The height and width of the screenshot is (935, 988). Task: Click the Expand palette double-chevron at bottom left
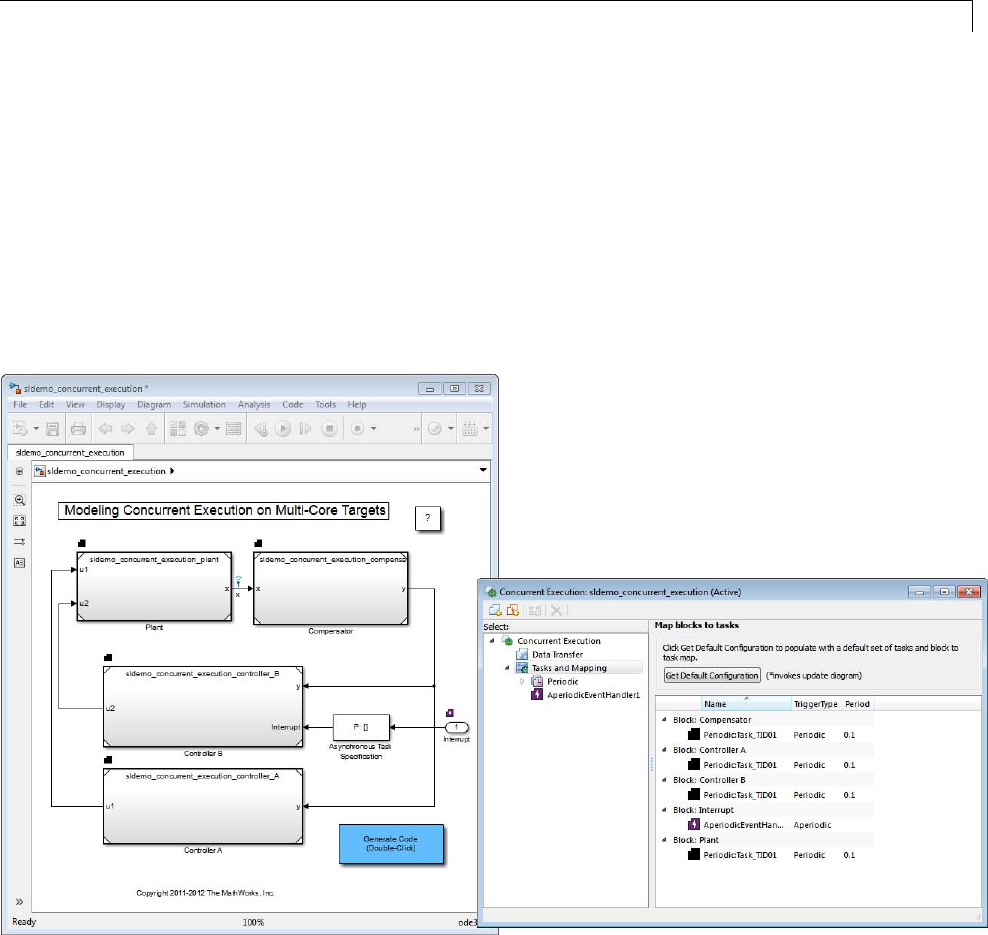click(20, 902)
